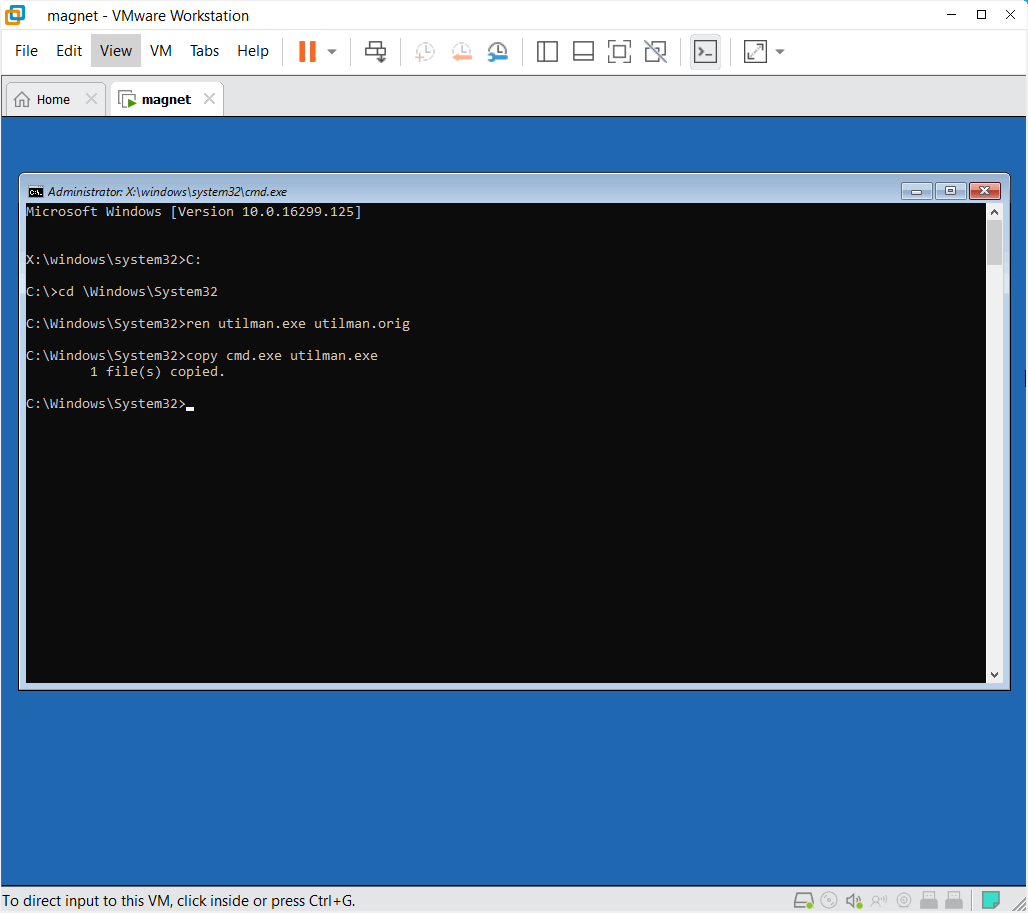Minimize the VMware Workstation window
Screen dimensions: 1028x913
click(951, 14)
